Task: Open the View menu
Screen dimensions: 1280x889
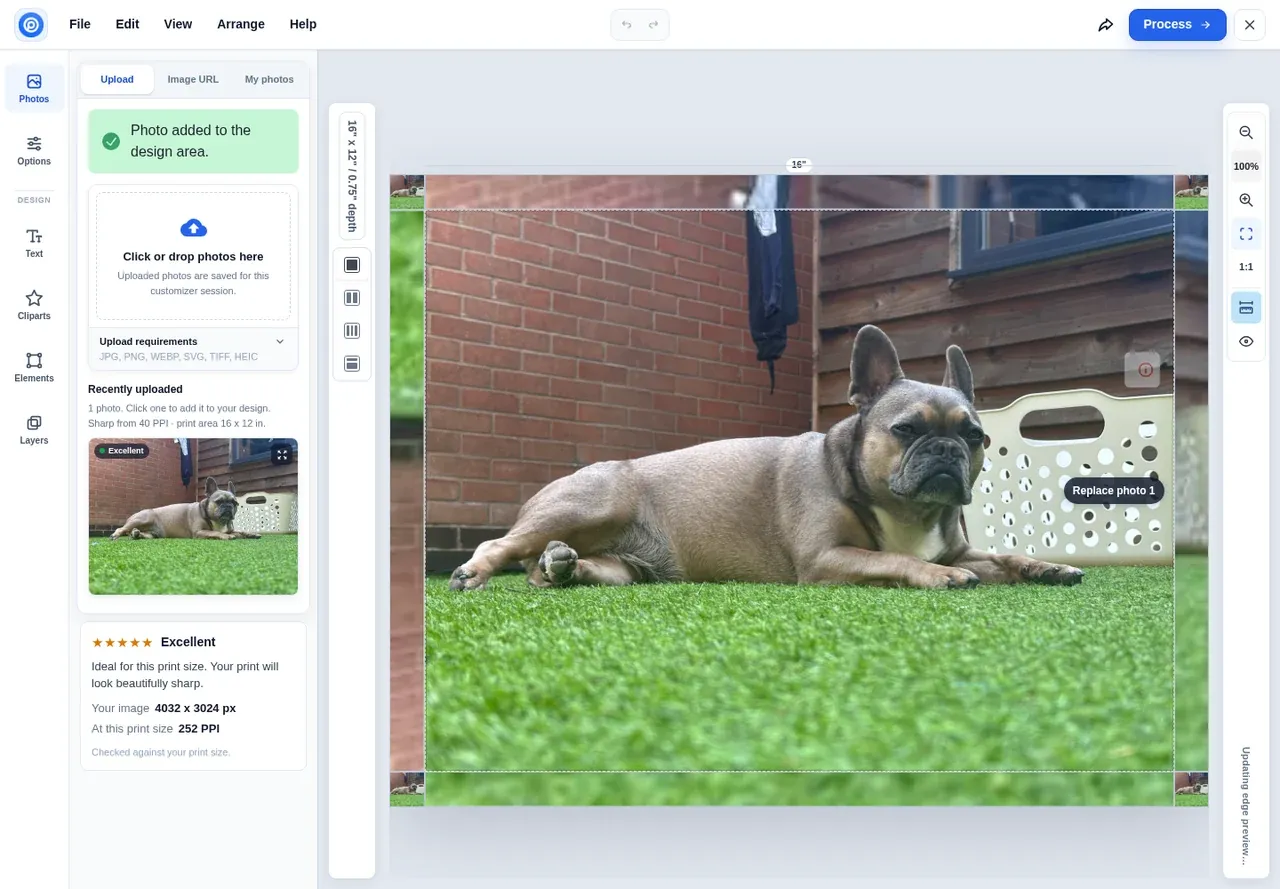Action: 178,24
